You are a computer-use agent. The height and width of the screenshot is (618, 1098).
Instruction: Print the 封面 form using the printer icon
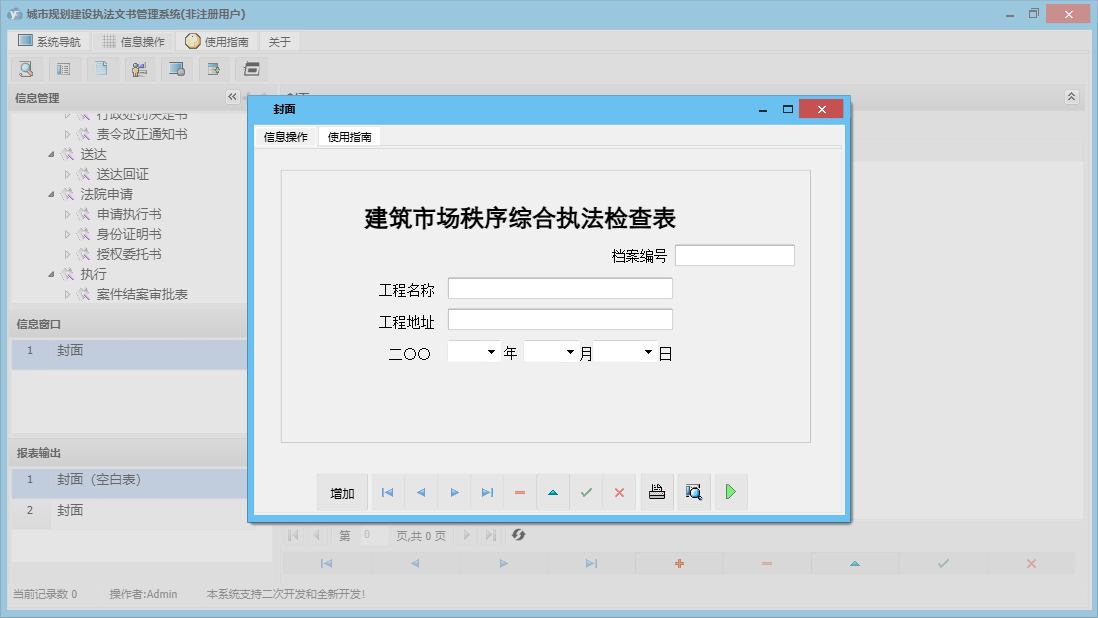pyautogui.click(x=657, y=491)
